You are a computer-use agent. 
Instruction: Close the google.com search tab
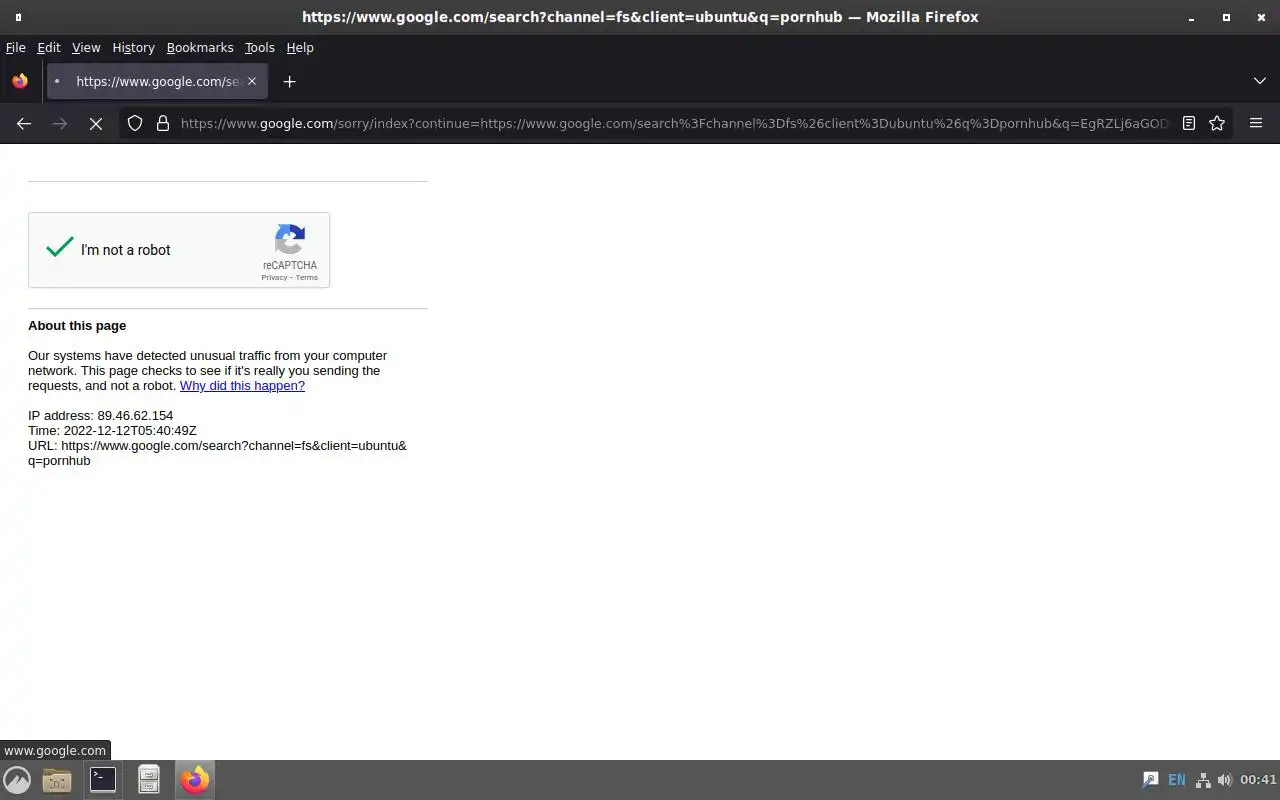[x=252, y=82]
